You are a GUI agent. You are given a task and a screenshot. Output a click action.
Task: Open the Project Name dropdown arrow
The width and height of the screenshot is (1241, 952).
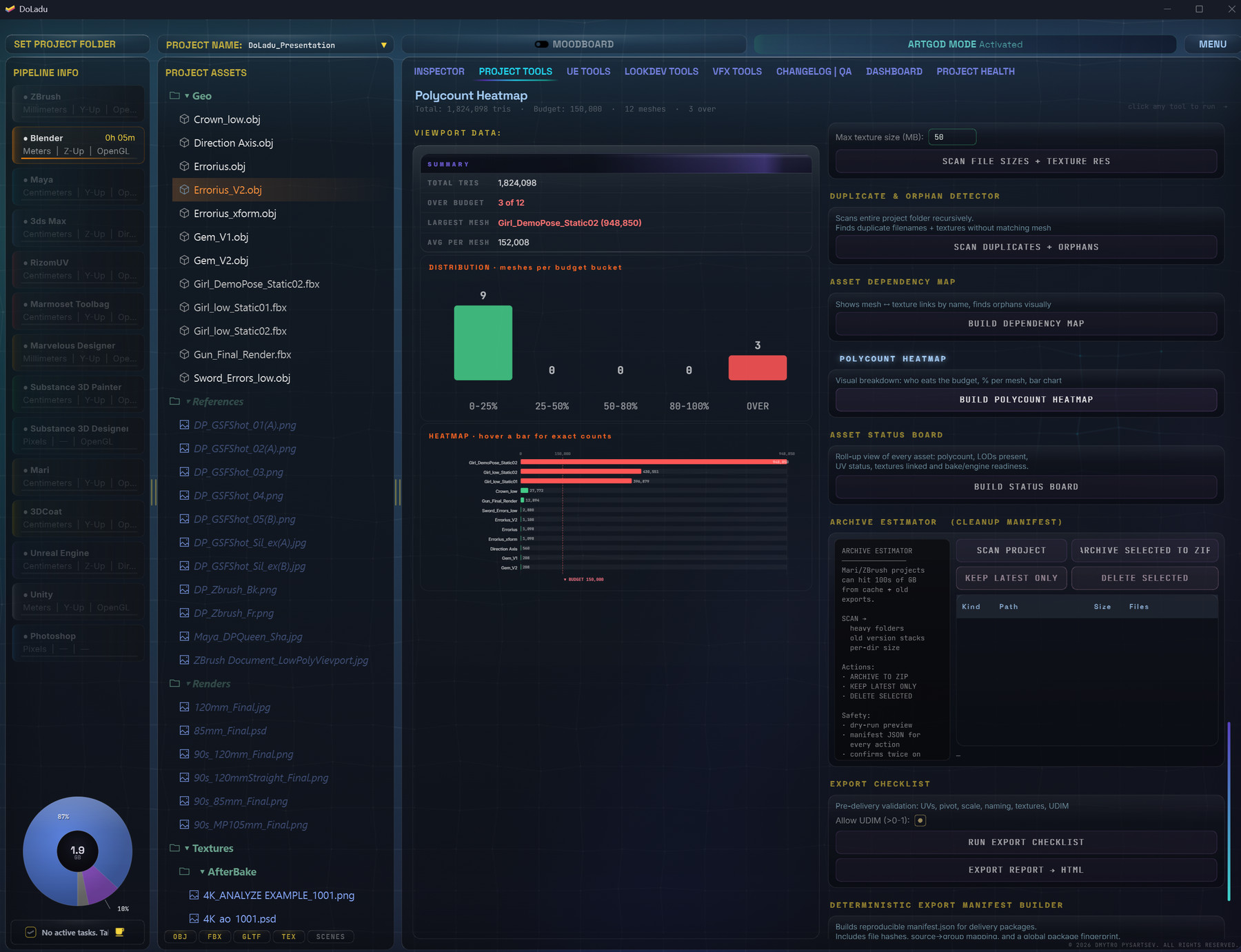(383, 45)
